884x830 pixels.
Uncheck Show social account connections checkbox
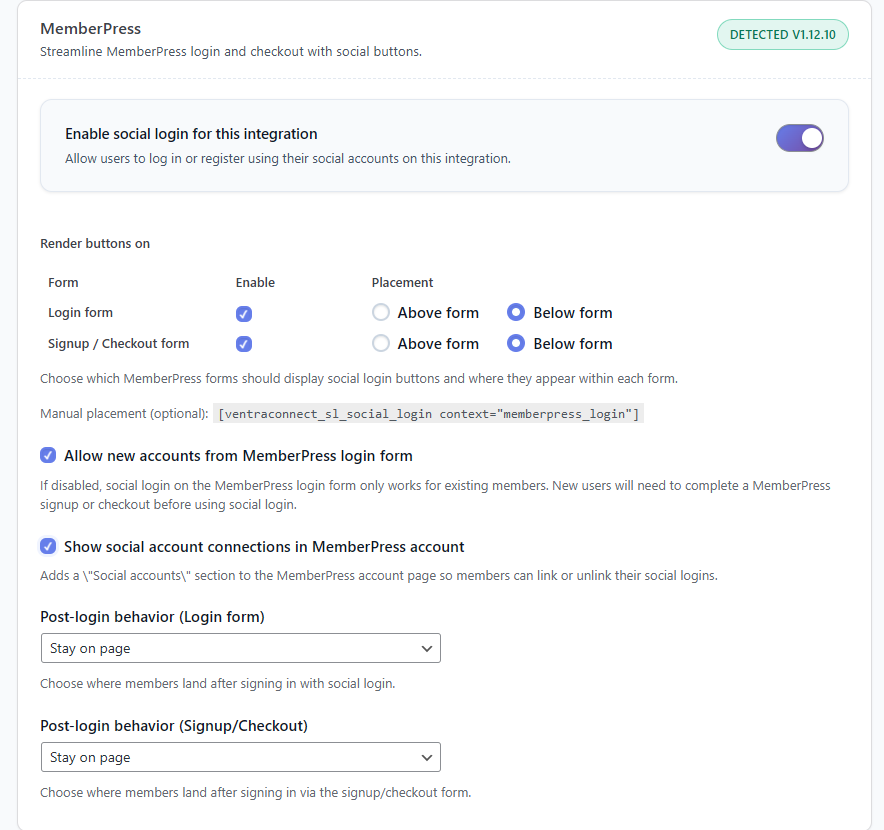tap(48, 547)
